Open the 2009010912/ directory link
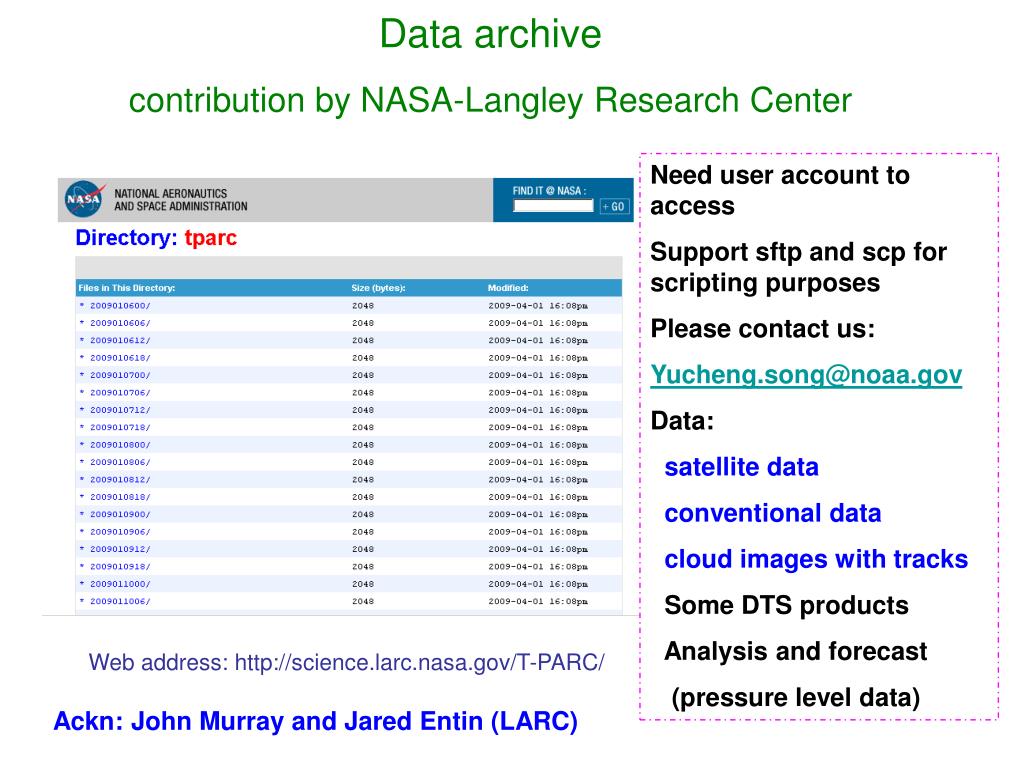Image resolution: width=1024 pixels, height=768 pixels. coord(120,549)
